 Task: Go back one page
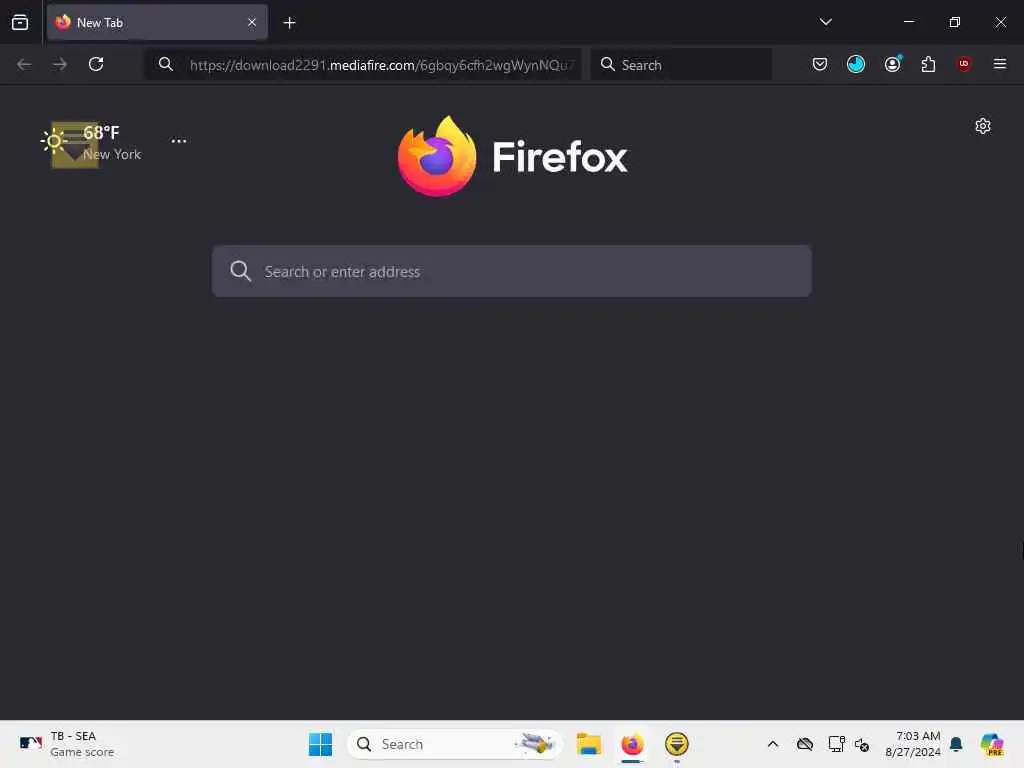click(x=24, y=64)
